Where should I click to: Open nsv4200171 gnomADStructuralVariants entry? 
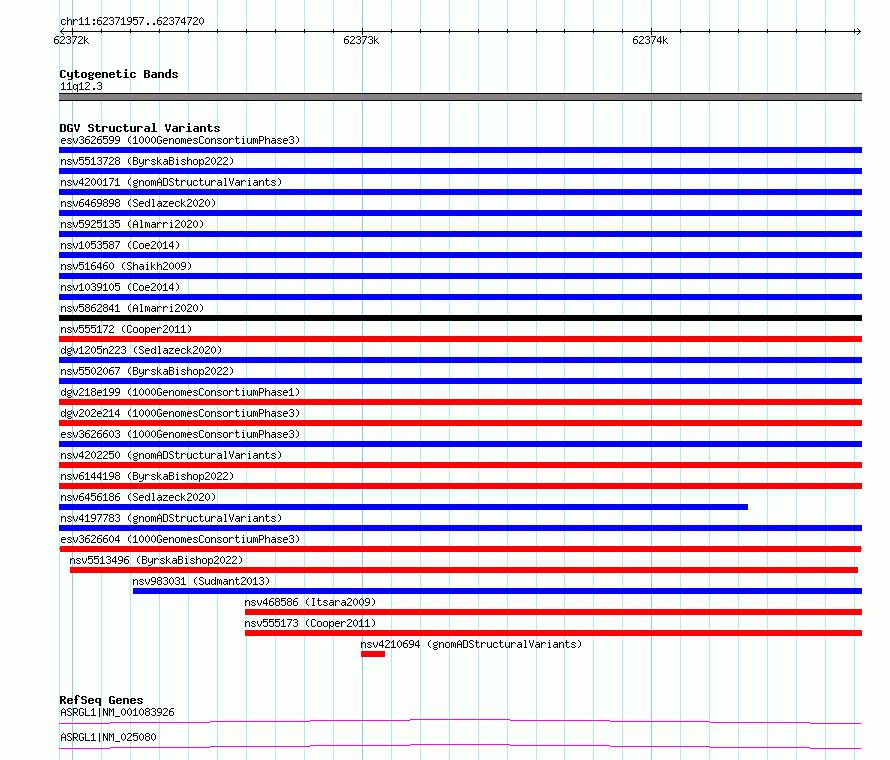171,182
